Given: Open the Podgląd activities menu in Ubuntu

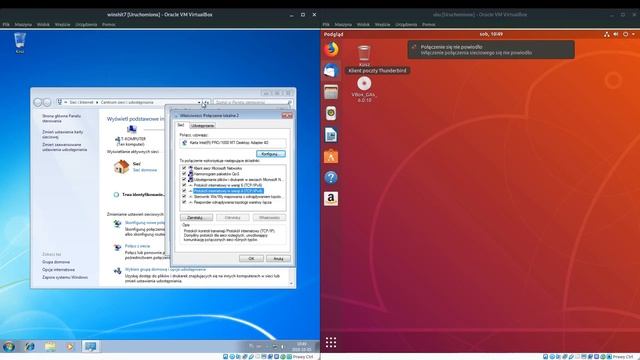Looking at the screenshot, I should [x=333, y=34].
